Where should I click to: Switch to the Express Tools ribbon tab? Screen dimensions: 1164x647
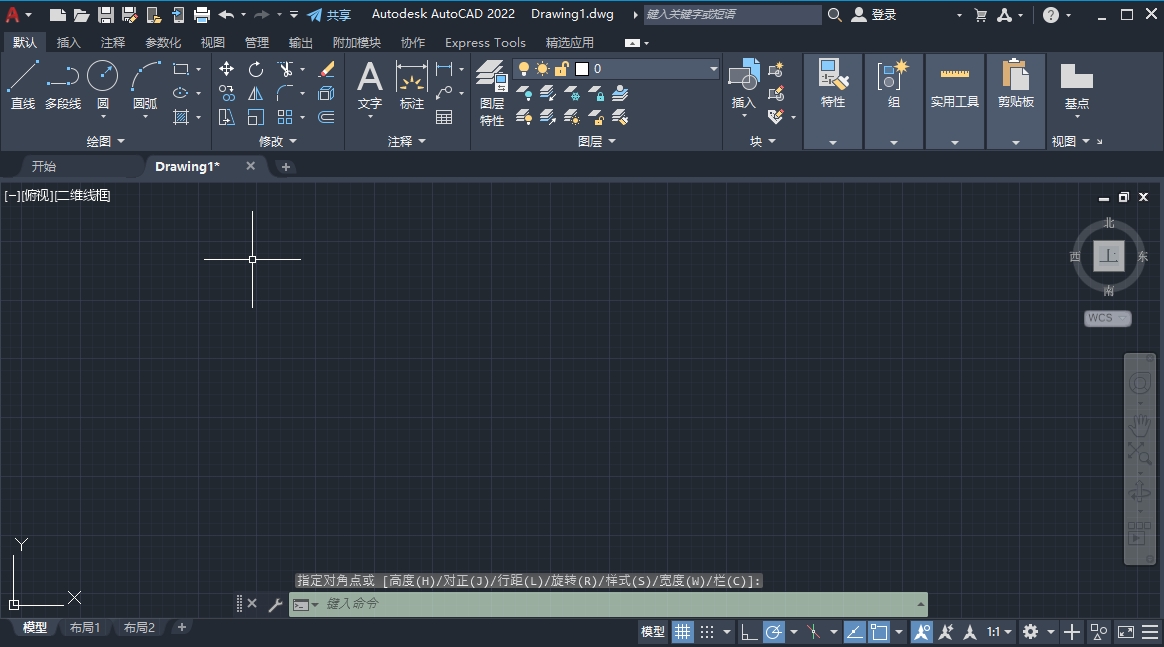tap(485, 42)
